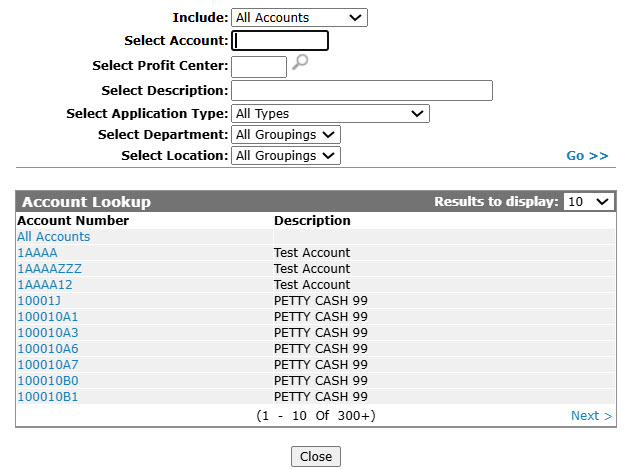
Task: Select account 1AAAAZZZ
Action: 50,269
